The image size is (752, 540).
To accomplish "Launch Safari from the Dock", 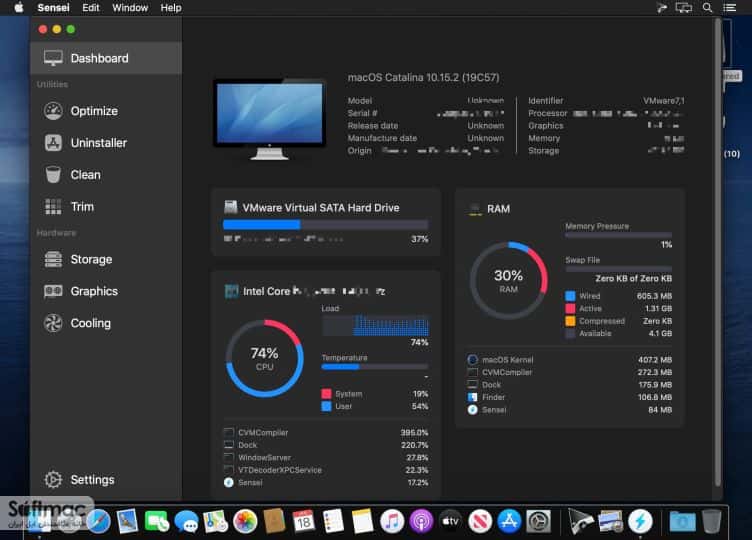I will point(98,521).
